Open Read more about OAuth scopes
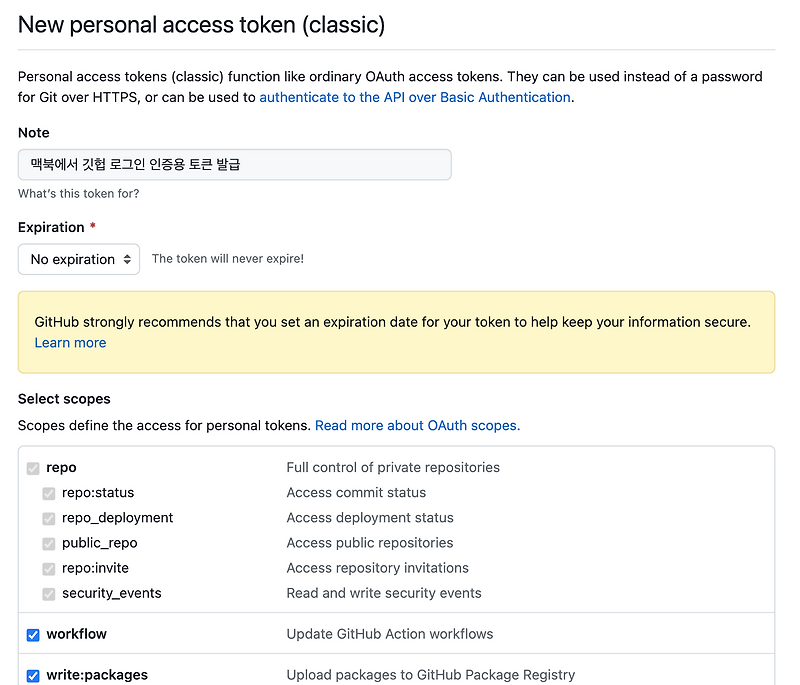This screenshot has height=685, width=800. (417, 425)
